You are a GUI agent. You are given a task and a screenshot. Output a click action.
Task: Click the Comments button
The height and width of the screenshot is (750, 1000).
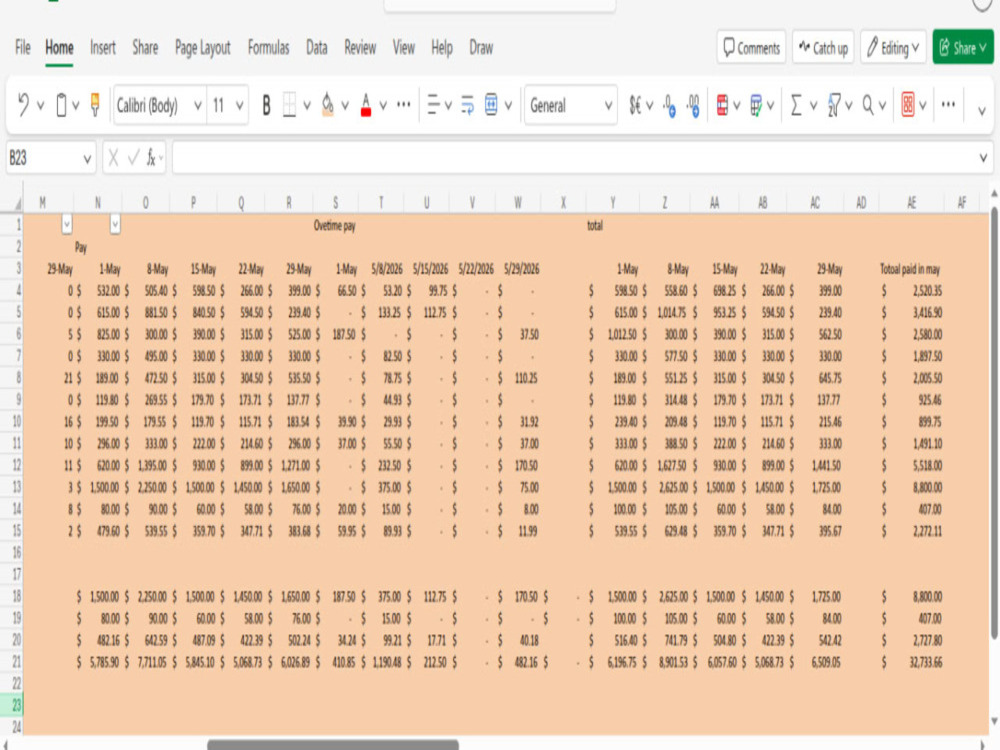pos(751,47)
